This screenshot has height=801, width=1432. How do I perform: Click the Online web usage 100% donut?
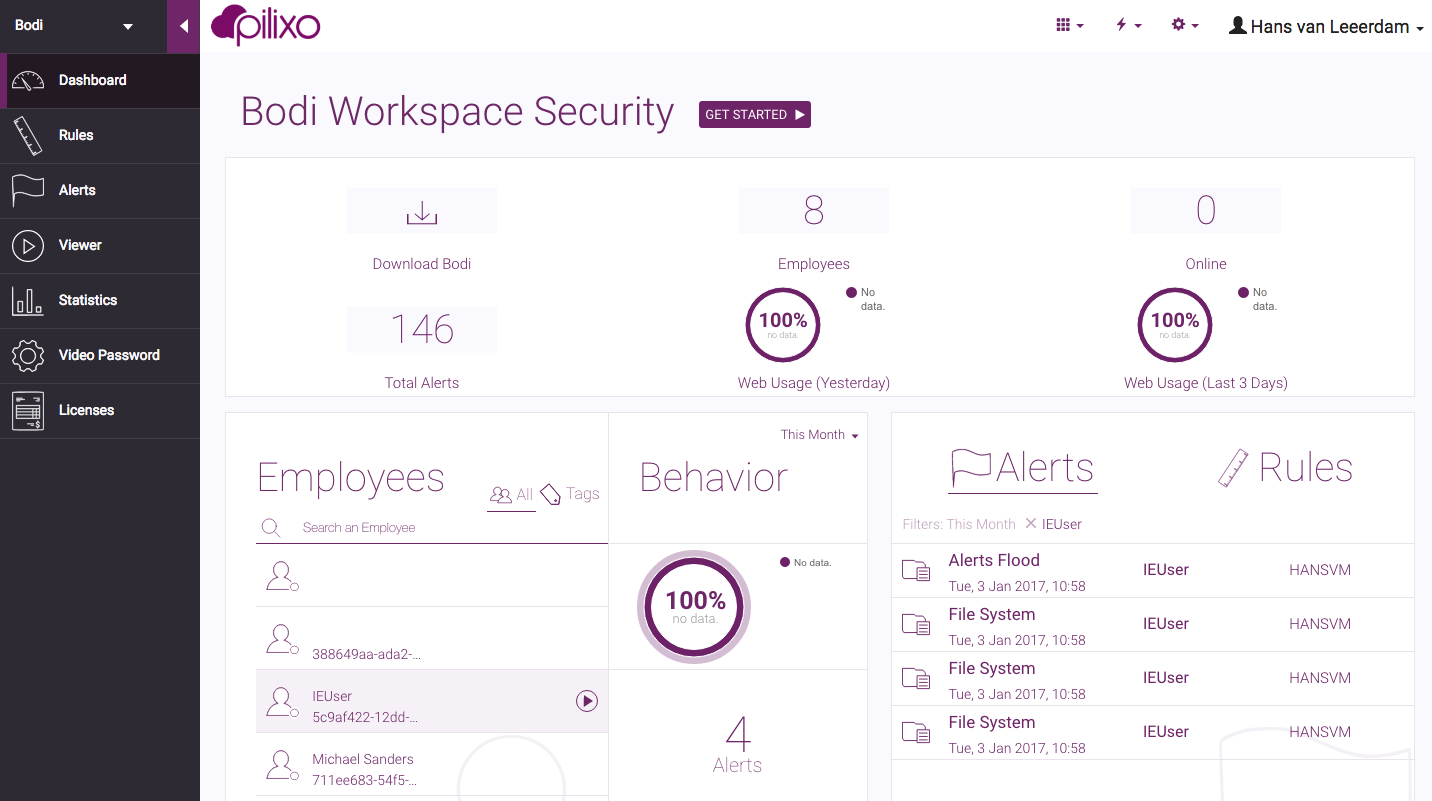(x=1175, y=325)
